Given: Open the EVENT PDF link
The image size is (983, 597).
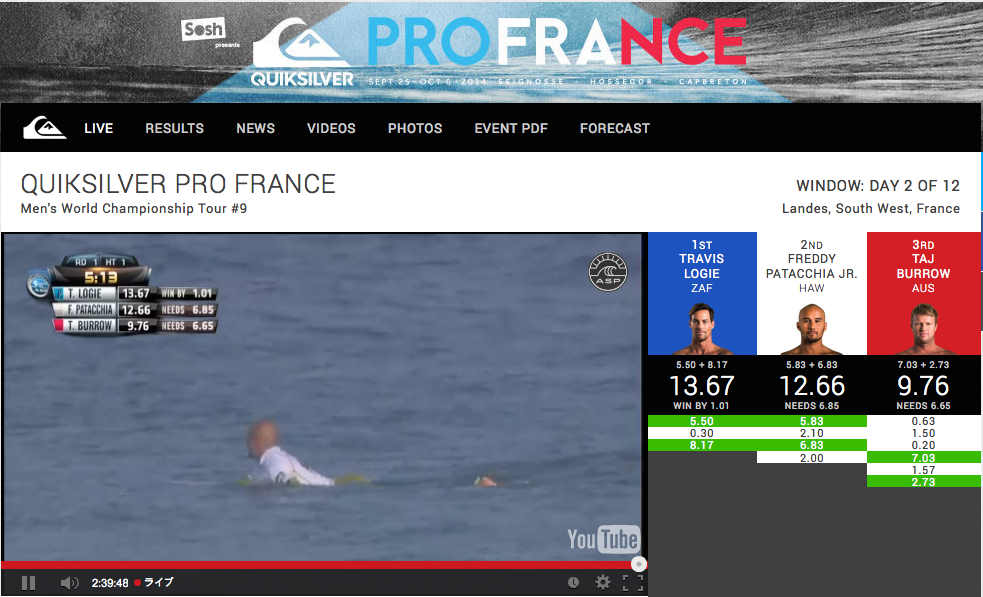Looking at the screenshot, I should 511,128.
